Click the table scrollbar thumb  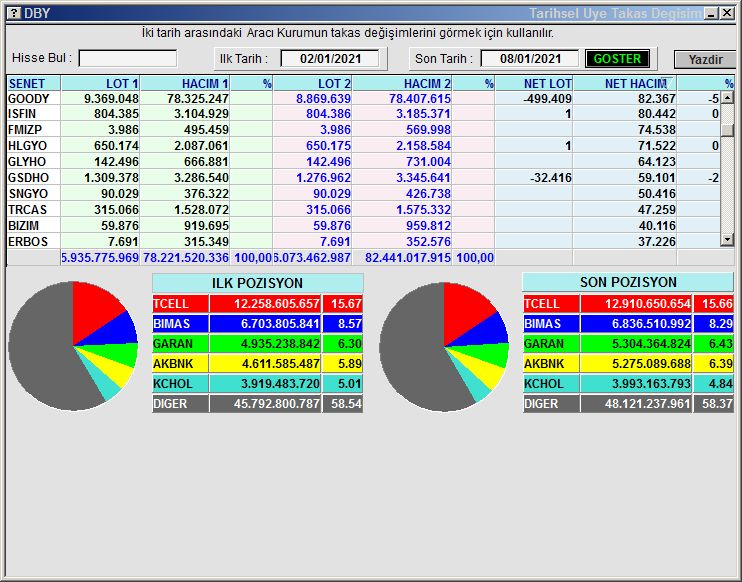click(727, 130)
